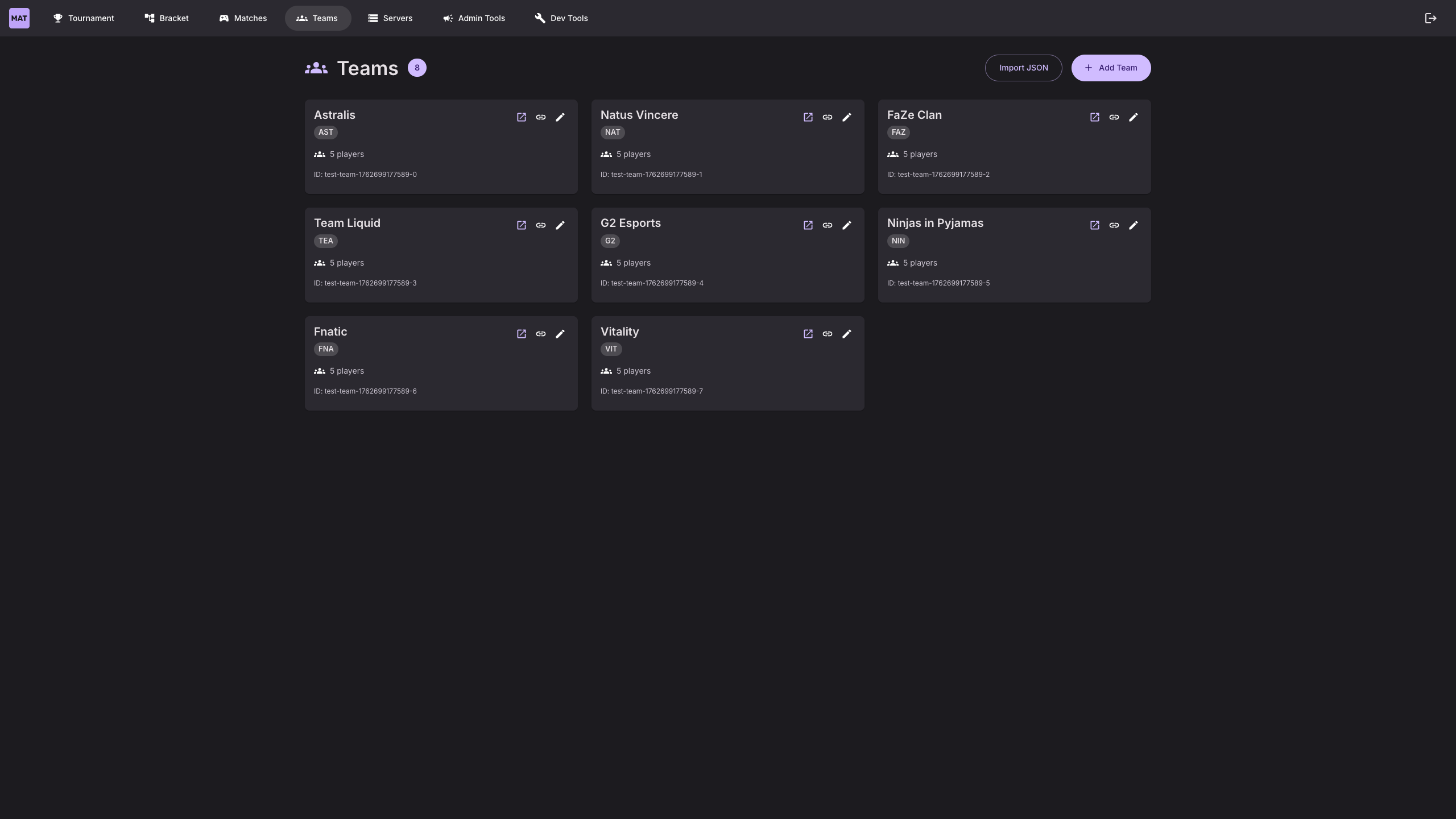Click the Import JSON button
This screenshot has width=1456, height=819.
point(1023,68)
